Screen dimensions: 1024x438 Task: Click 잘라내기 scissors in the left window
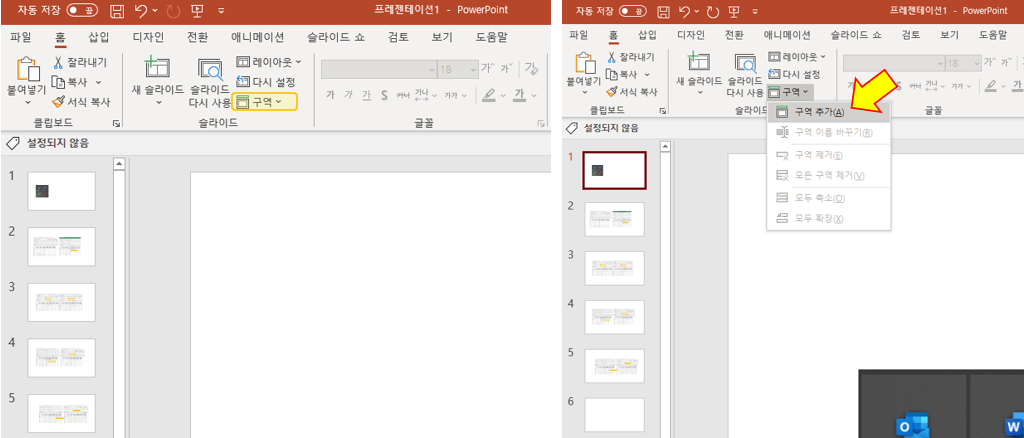coord(57,63)
